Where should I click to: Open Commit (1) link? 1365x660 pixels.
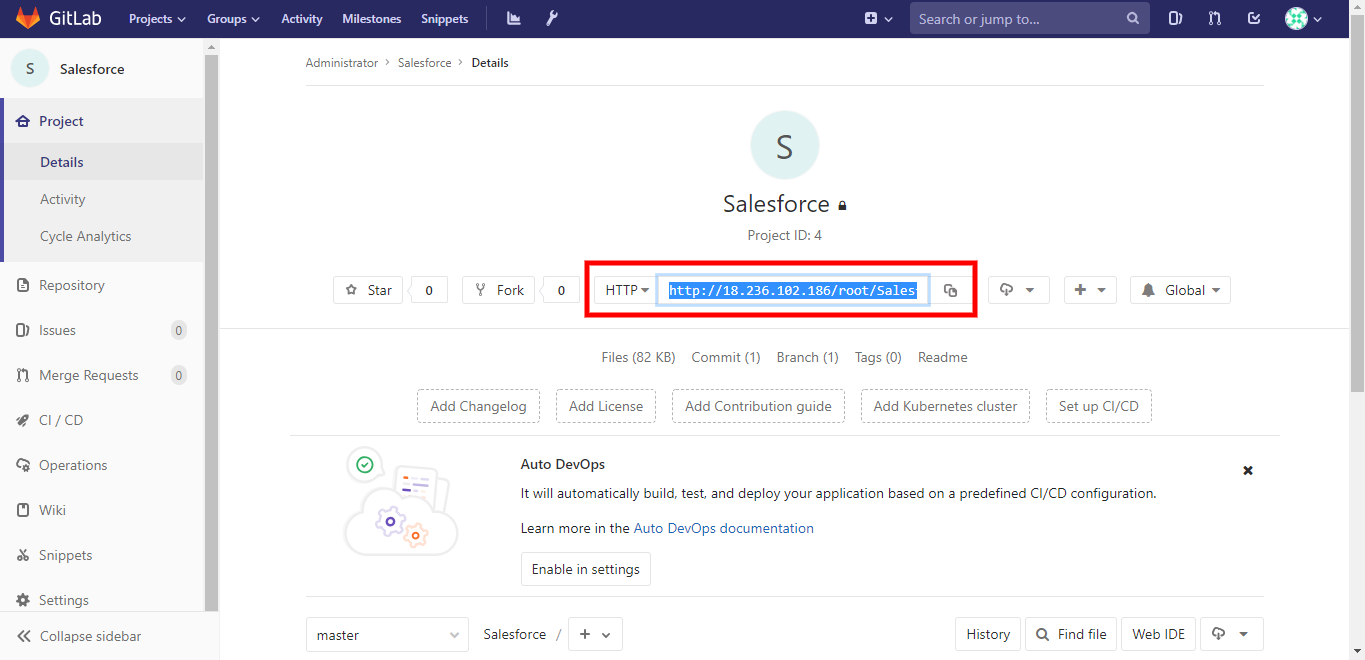(x=726, y=357)
